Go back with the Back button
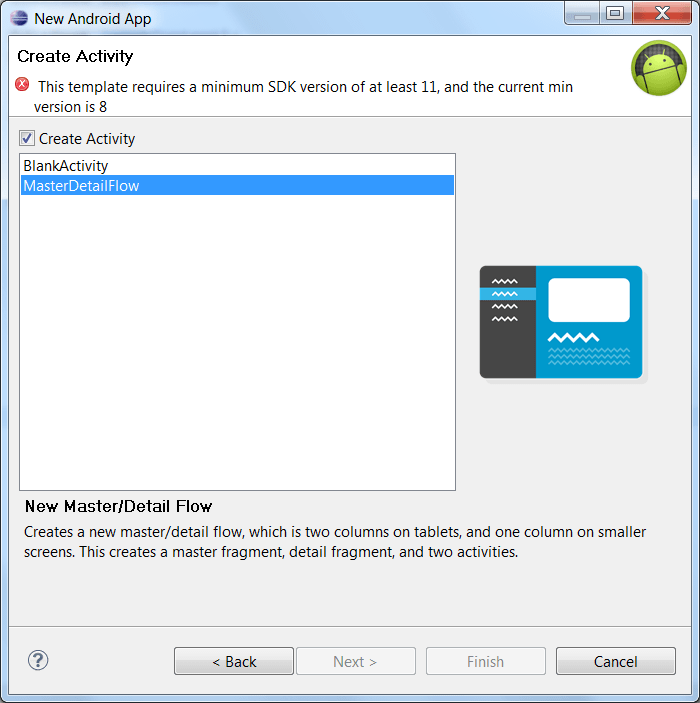Viewport: 700px width, 703px height. click(x=234, y=661)
